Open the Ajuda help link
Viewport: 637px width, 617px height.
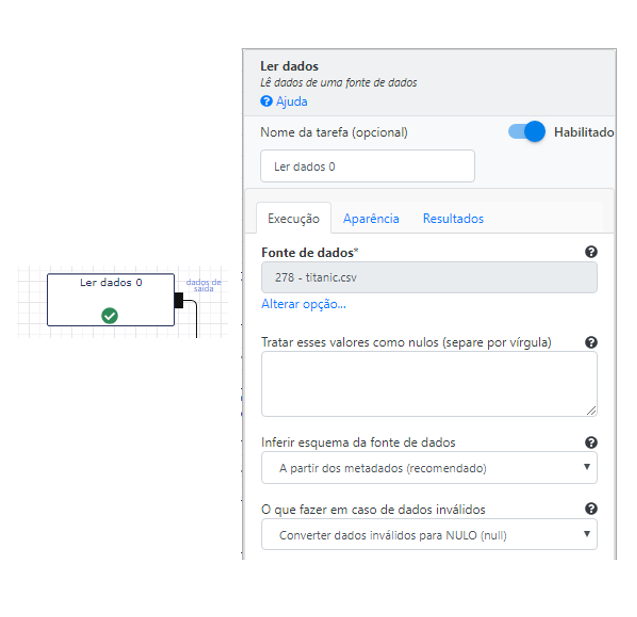click(x=292, y=101)
